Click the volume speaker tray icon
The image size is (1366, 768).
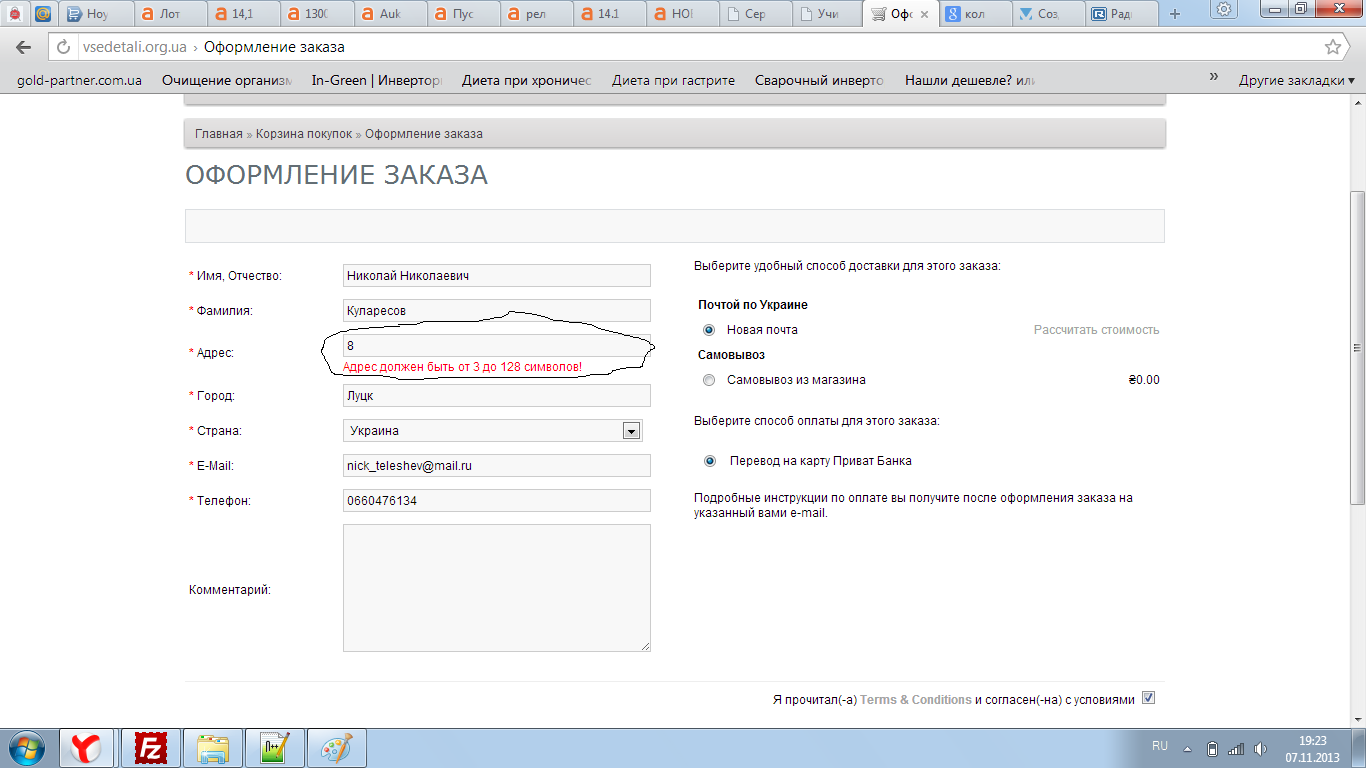[1260, 748]
